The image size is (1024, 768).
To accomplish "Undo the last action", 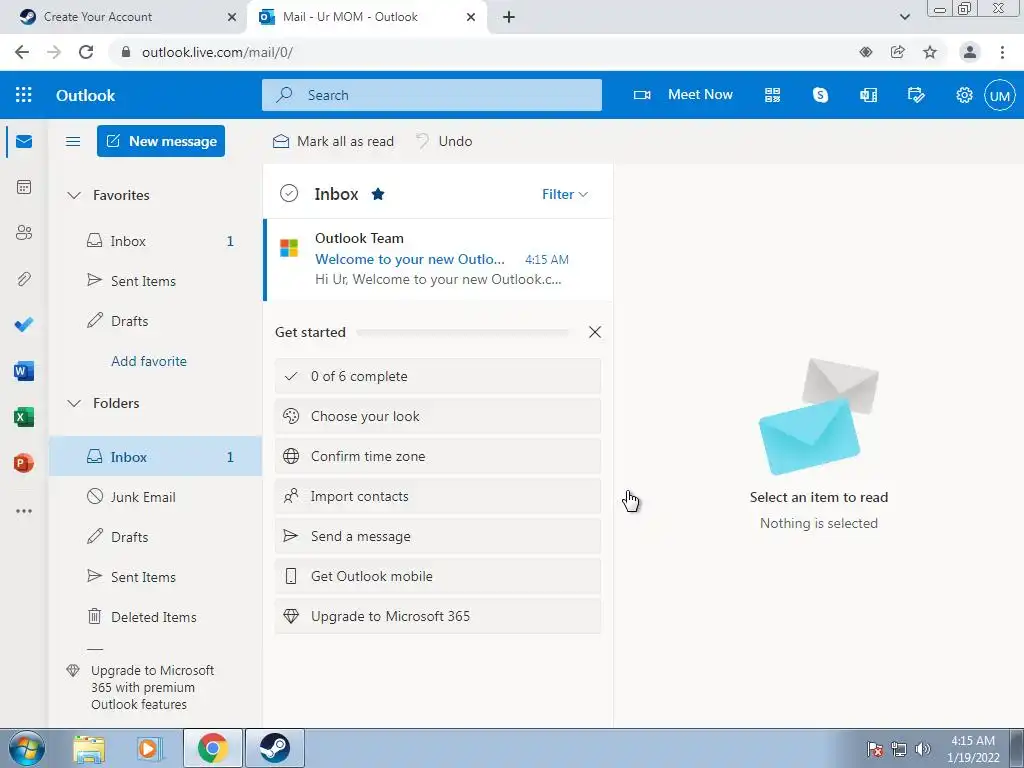I will [444, 141].
